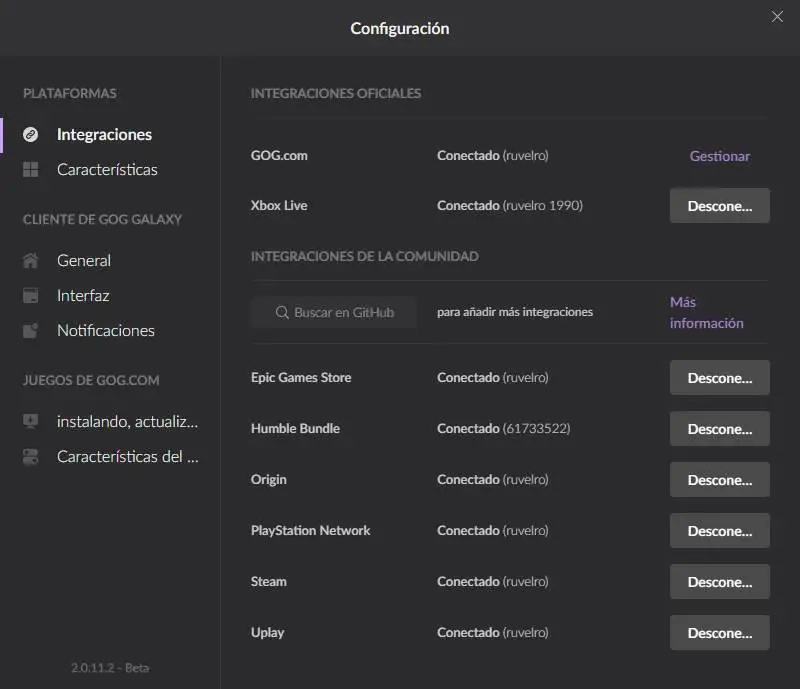Disconnect the Xbox Live integration
The image size is (800, 689).
719,206
